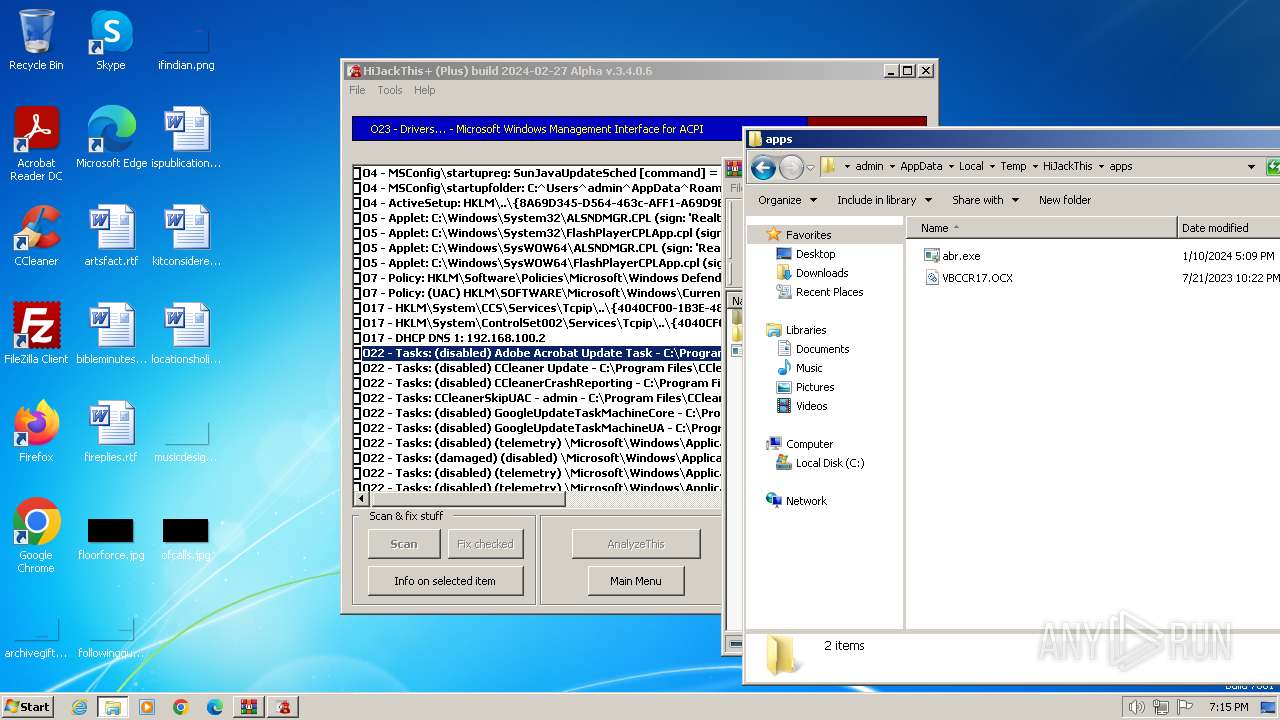The height and width of the screenshot is (720, 1280).
Task: Open the Include in library dropdown
Action: coord(884,200)
